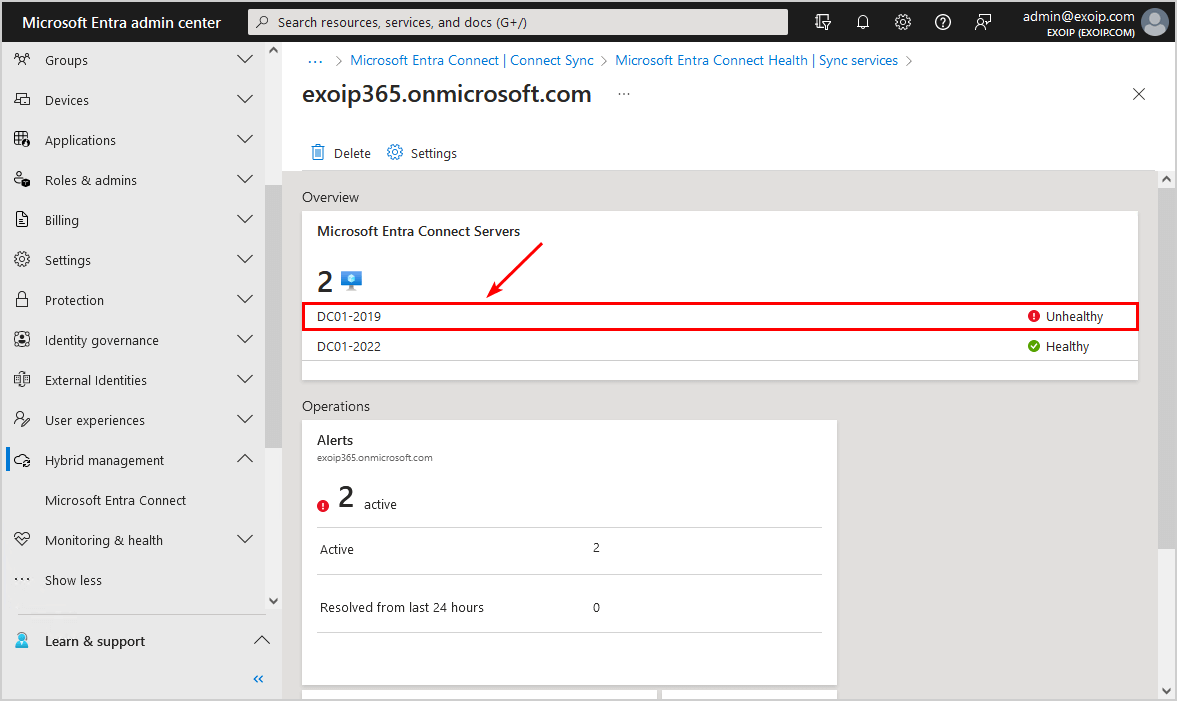
Task: Open the feedback icon in header
Action: pyautogui.click(x=983, y=22)
